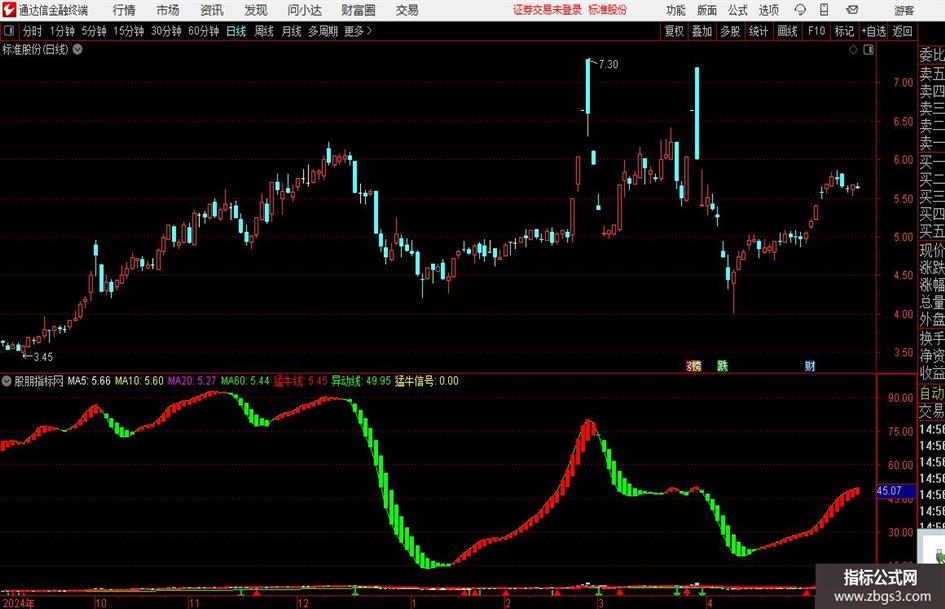
Task: Switch to 月线 monthly period
Action: 292,31
